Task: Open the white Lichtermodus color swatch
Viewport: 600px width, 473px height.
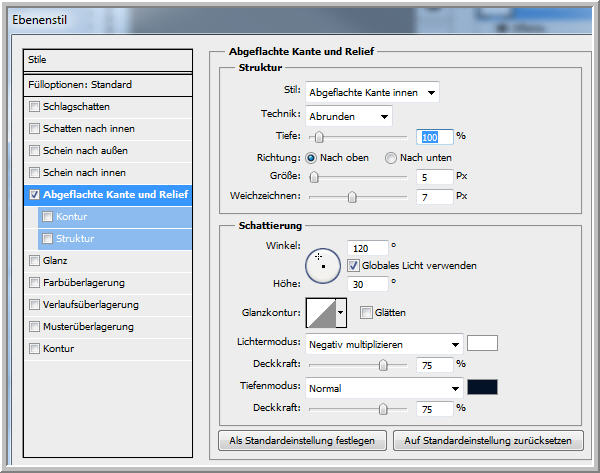Action: tap(483, 343)
